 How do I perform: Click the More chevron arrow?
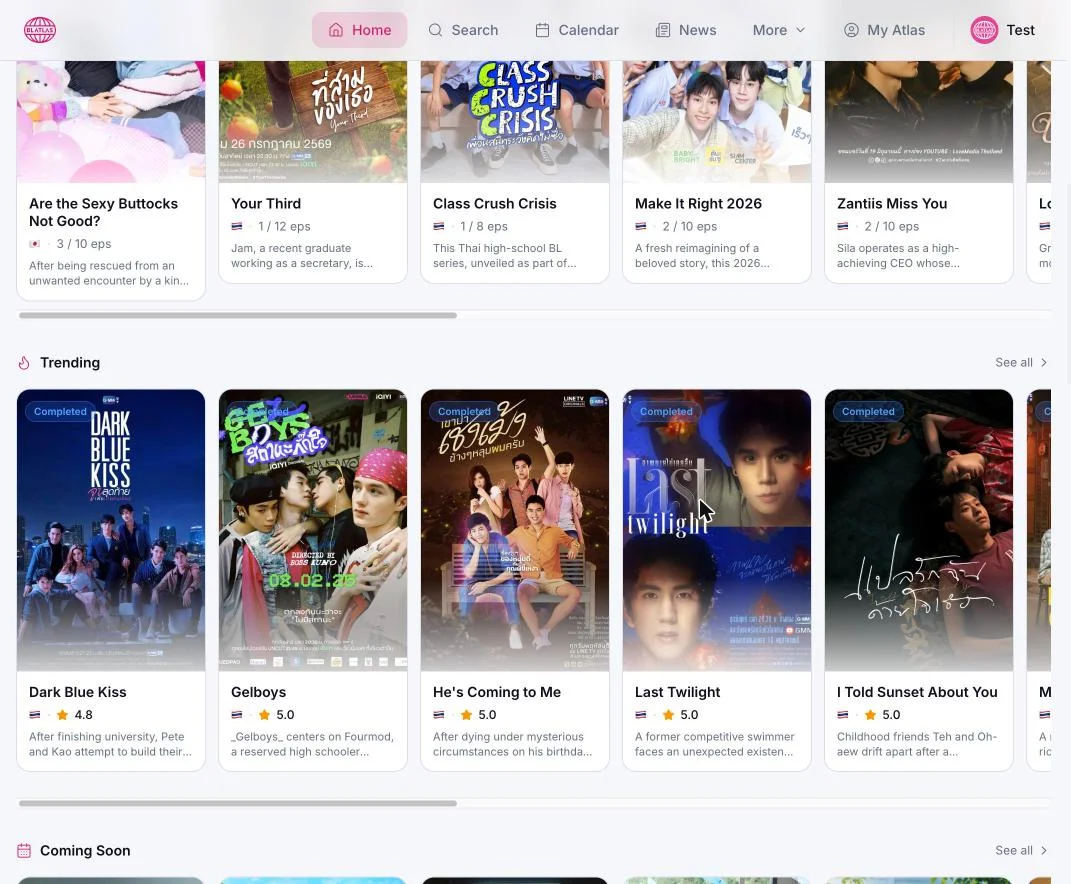coord(801,30)
